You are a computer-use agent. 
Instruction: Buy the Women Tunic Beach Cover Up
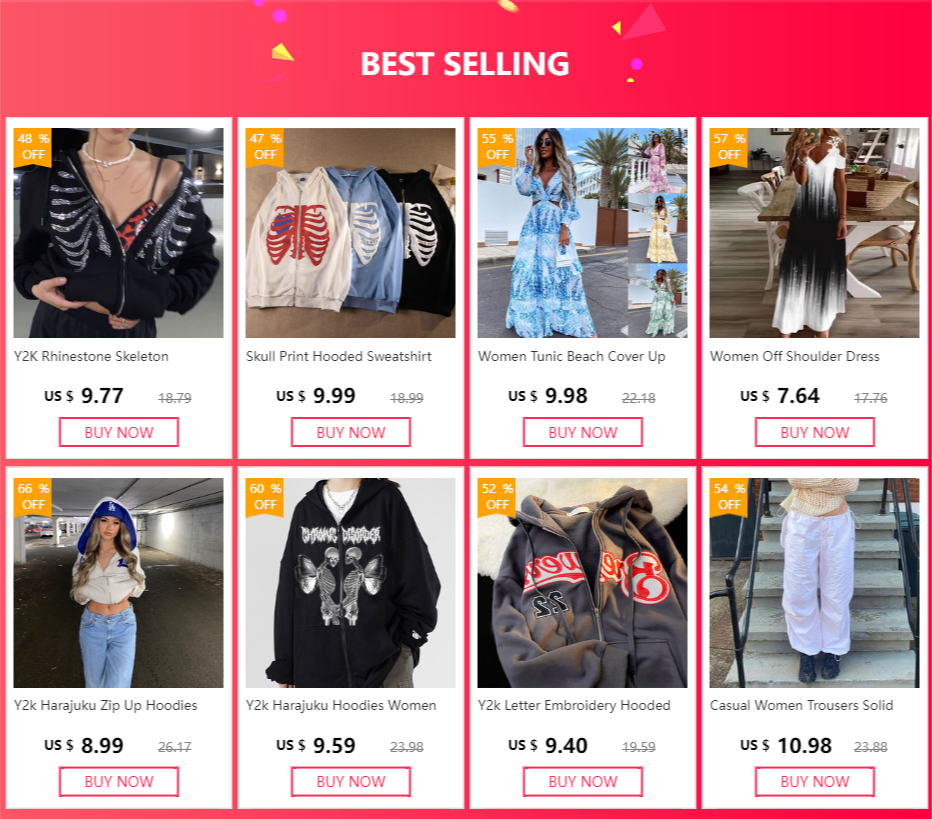click(582, 432)
